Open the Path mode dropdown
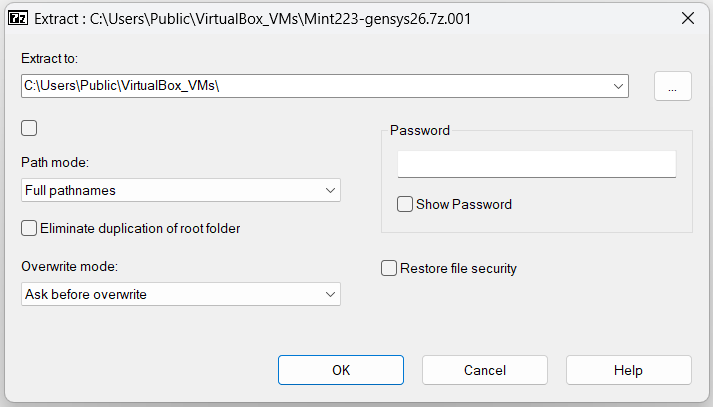Viewport: 713px width, 407px height. click(x=181, y=190)
